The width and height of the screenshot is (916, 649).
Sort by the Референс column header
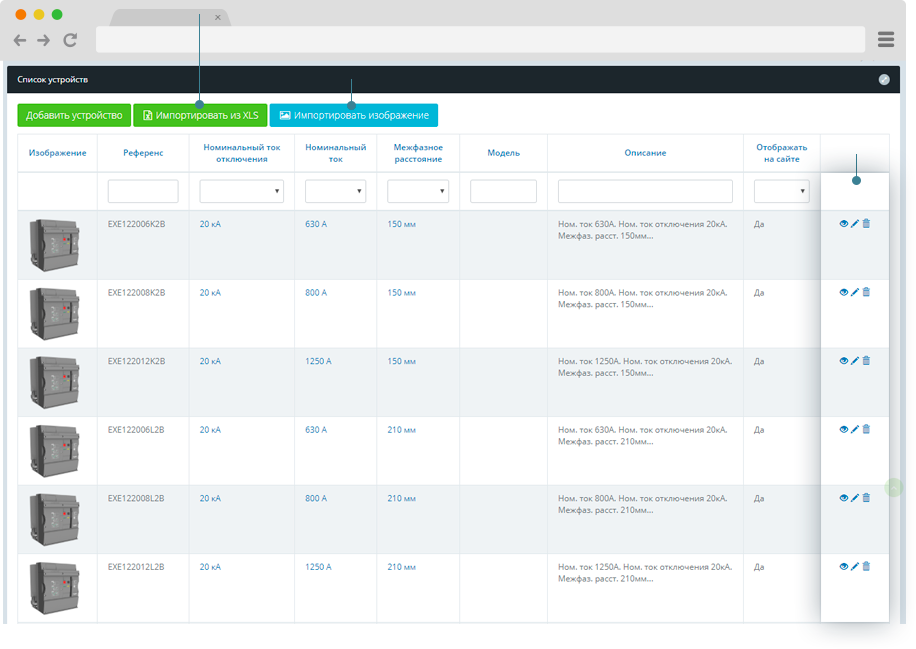143,153
